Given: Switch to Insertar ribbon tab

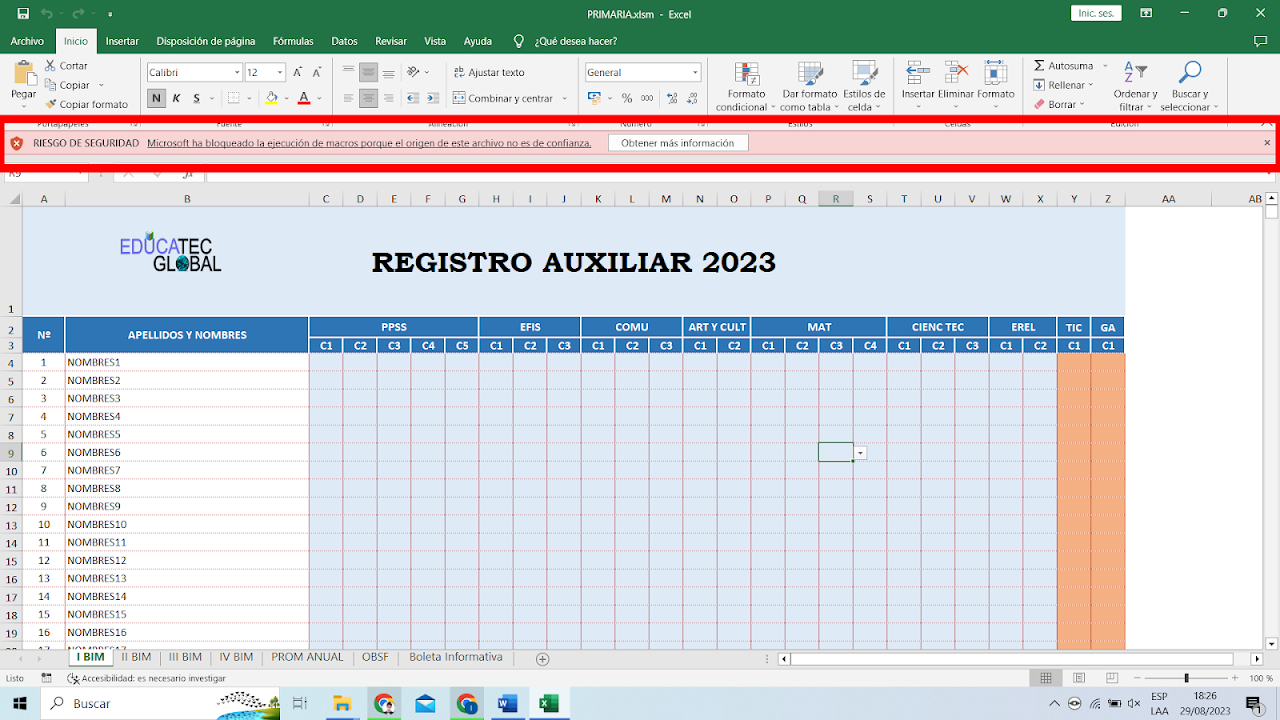Looking at the screenshot, I should 122,41.
